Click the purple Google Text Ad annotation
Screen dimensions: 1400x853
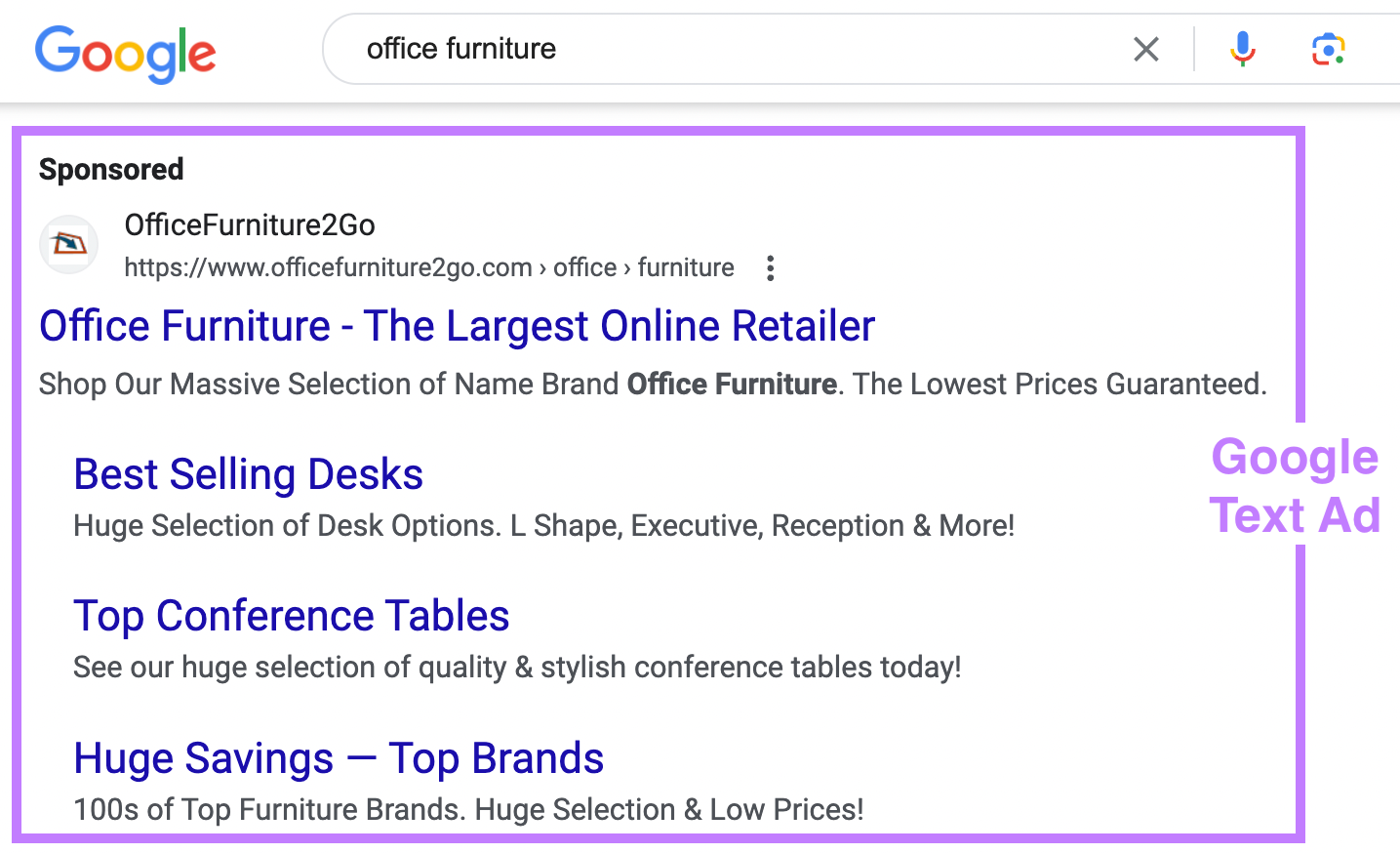(x=1295, y=486)
